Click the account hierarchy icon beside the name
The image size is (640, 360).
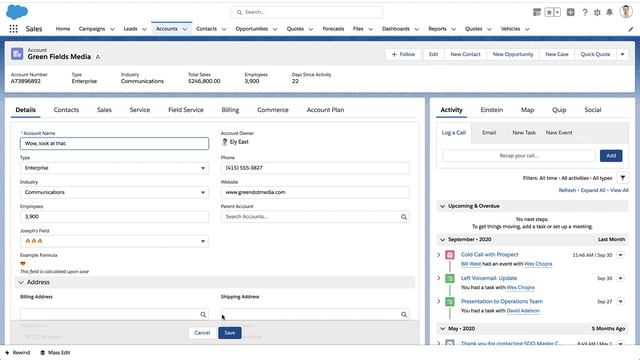point(98,57)
